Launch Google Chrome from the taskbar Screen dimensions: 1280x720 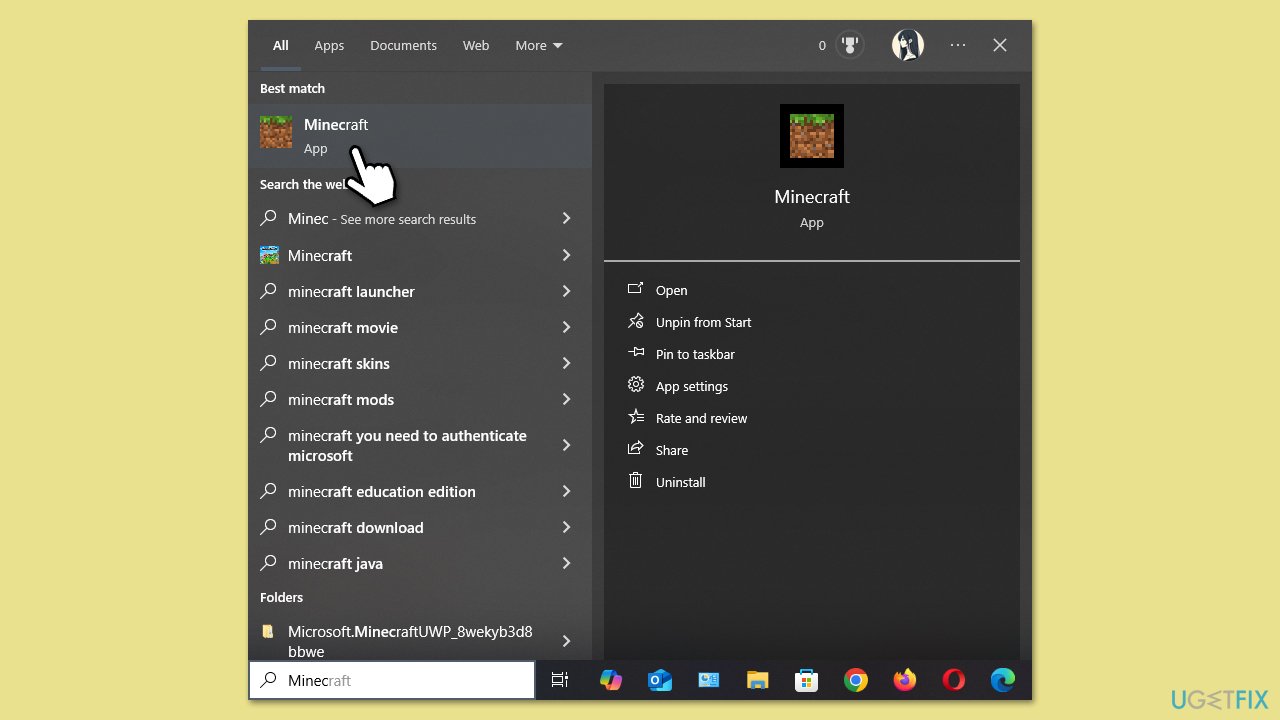pyautogui.click(x=855, y=680)
